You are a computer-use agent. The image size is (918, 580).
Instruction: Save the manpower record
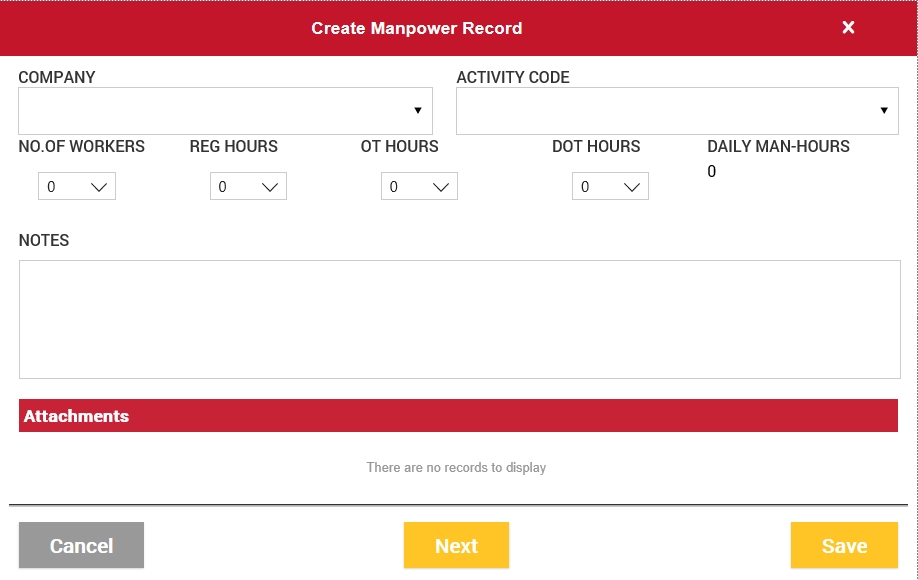pos(843,546)
